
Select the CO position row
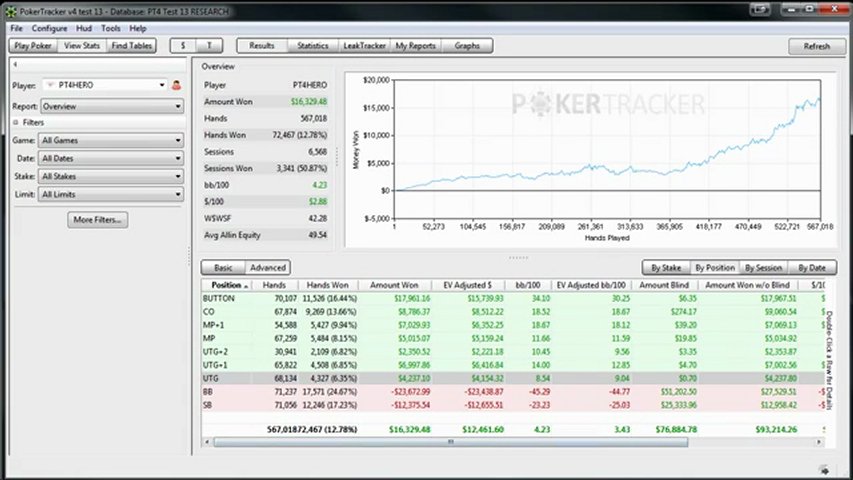tap(513, 312)
